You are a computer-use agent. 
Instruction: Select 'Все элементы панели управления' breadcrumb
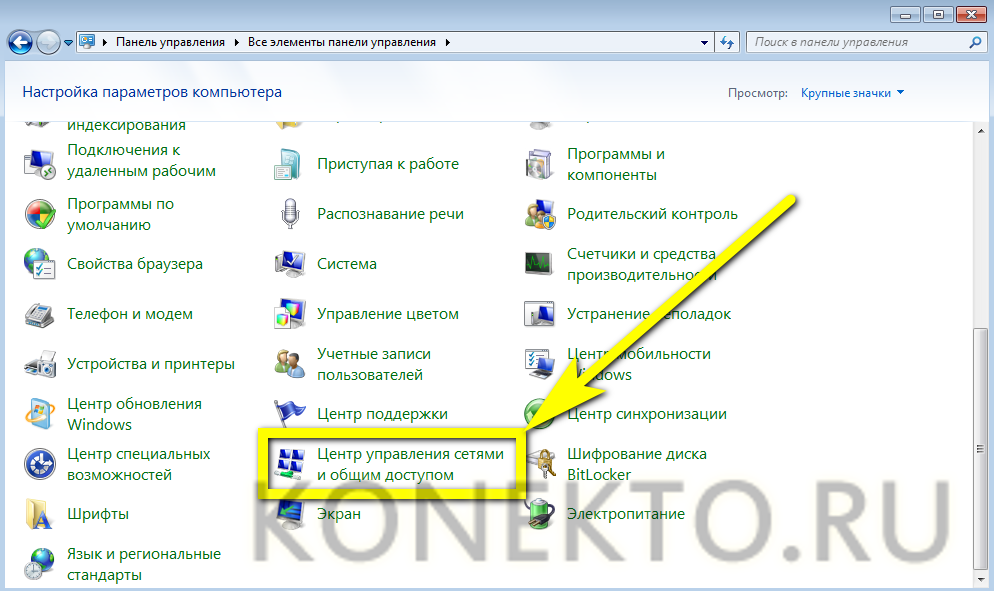[341, 43]
